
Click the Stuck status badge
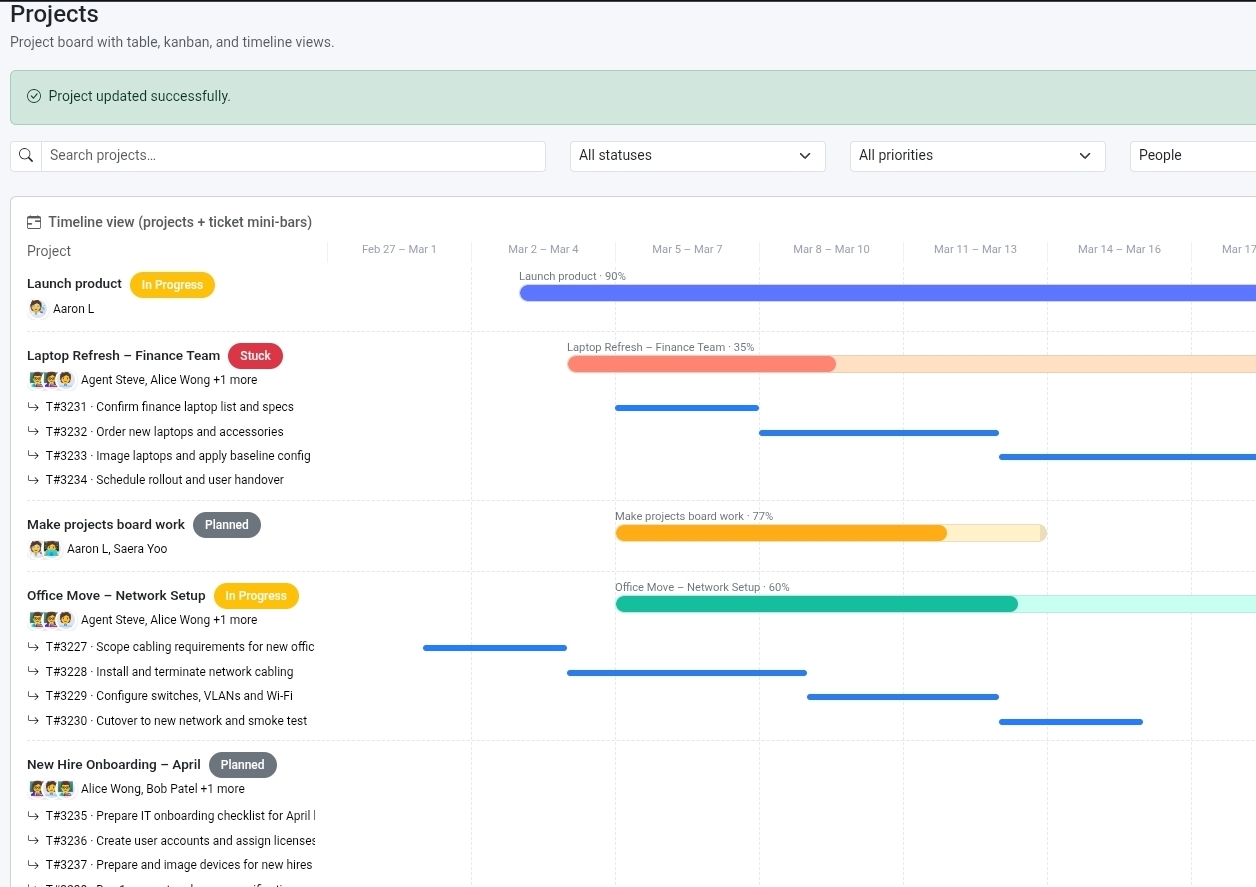coord(255,356)
